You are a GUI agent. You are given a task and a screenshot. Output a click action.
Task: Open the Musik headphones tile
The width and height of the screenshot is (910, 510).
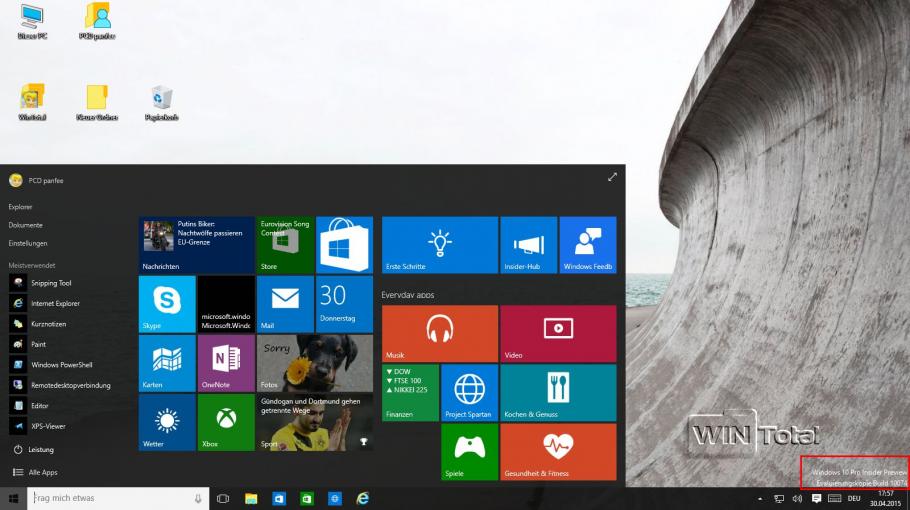[440, 334]
